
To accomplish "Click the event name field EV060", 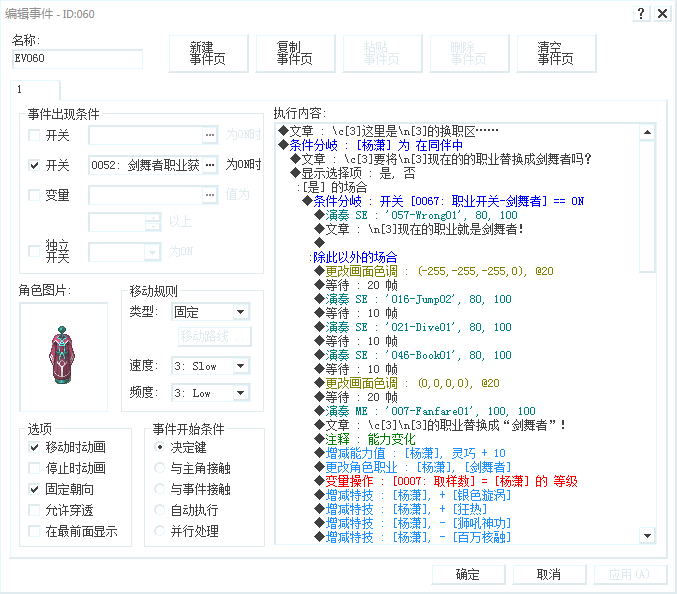I will [x=77, y=58].
